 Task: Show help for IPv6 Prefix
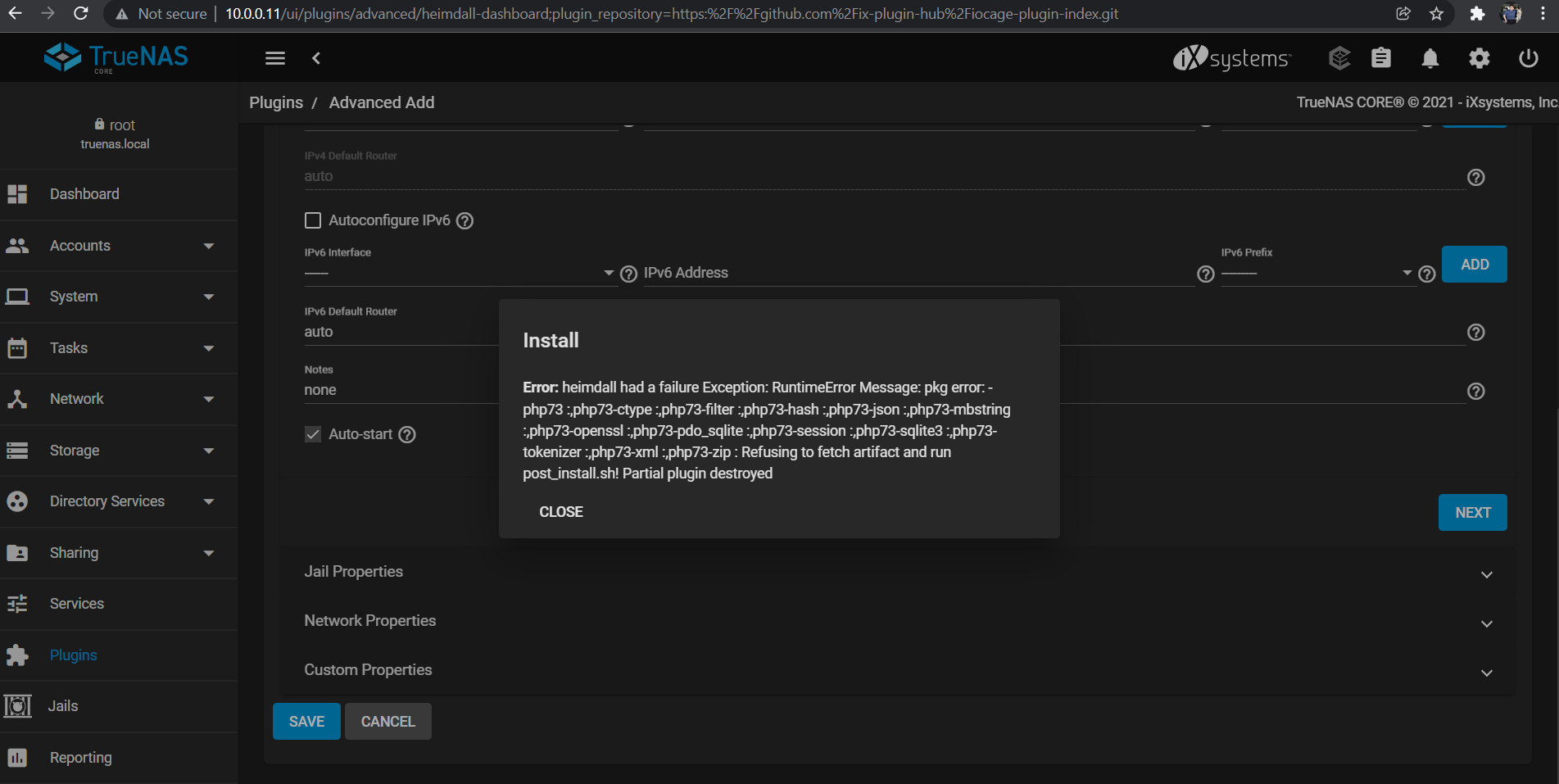pos(1427,274)
